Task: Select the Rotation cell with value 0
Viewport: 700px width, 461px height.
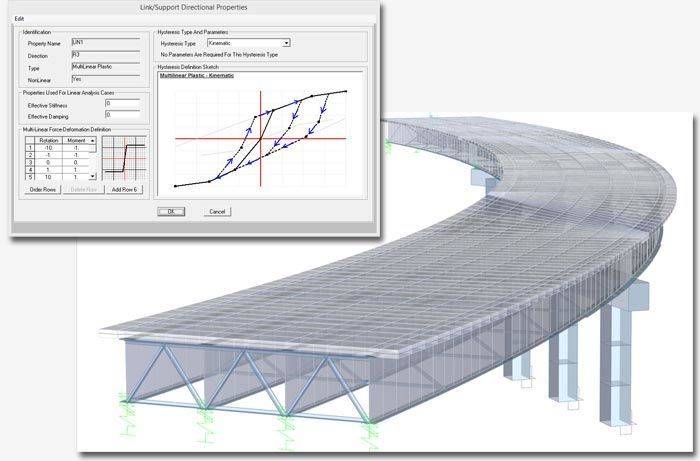Action: coord(49,162)
